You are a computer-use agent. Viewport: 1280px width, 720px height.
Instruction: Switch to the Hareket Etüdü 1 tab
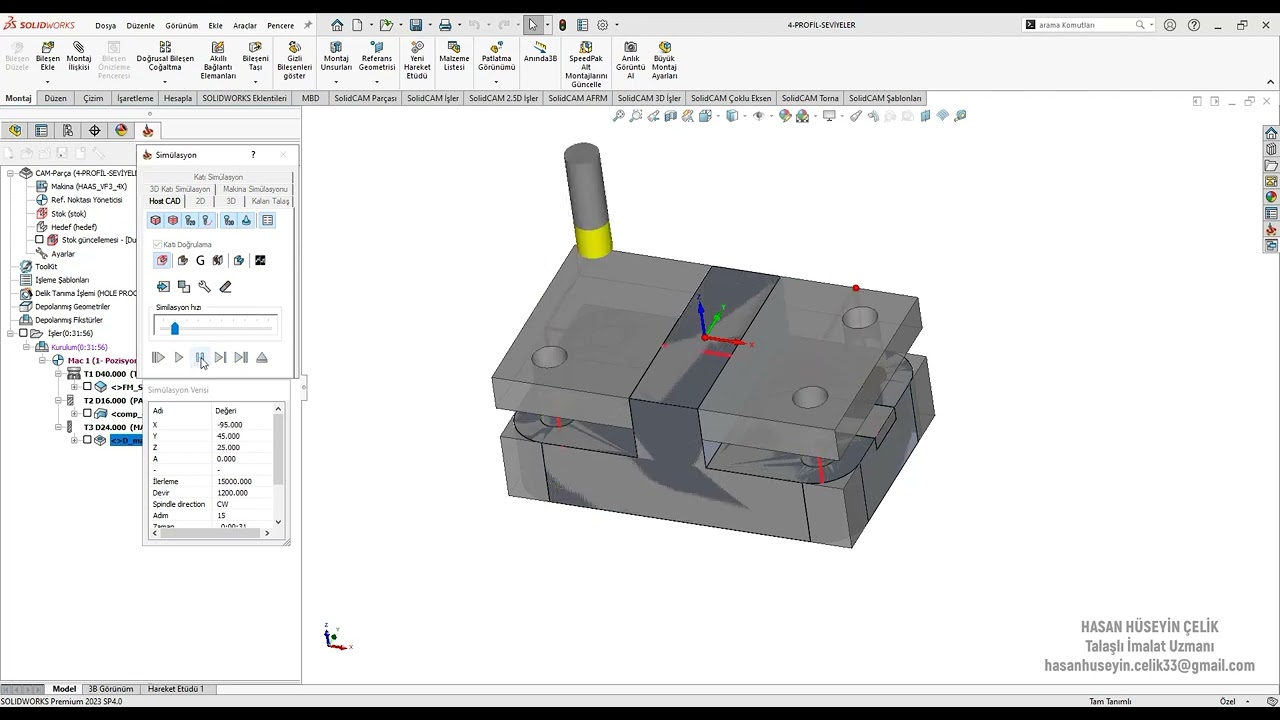click(176, 689)
